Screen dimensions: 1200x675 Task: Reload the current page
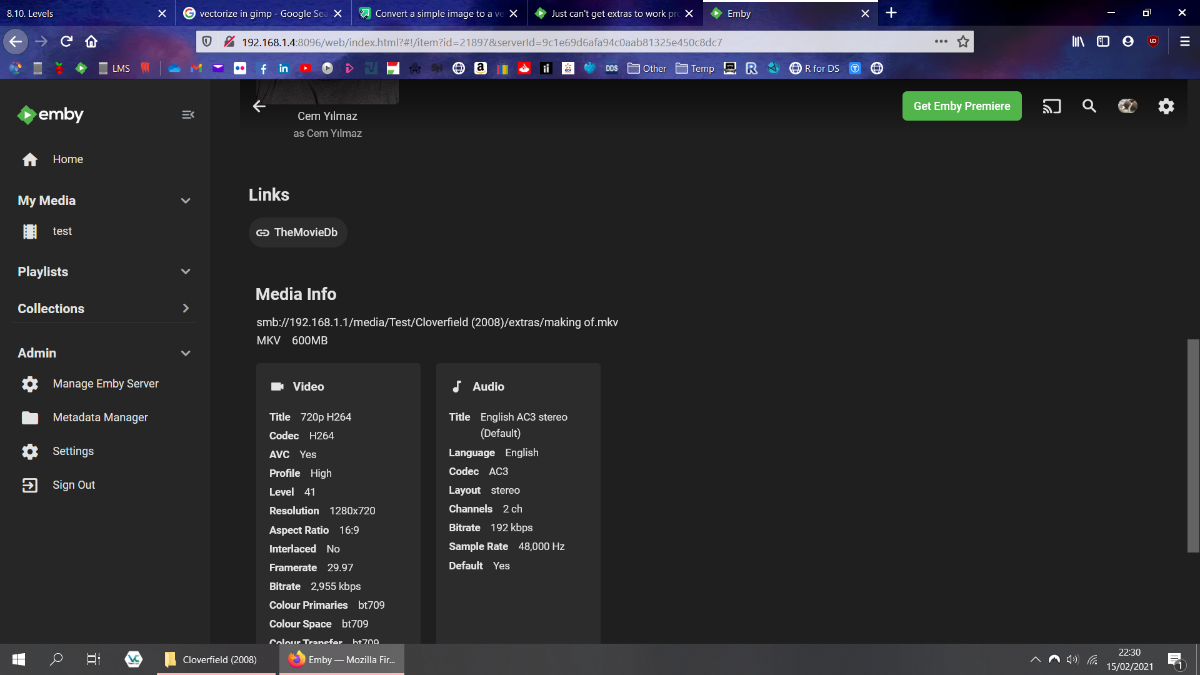[66, 42]
